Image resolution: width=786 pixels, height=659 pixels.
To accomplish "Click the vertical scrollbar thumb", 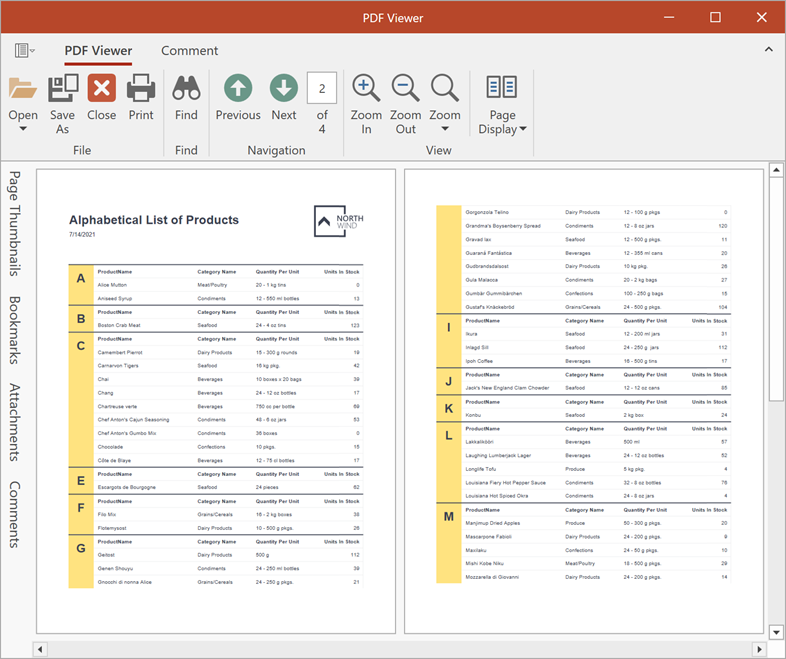I will click(x=776, y=289).
